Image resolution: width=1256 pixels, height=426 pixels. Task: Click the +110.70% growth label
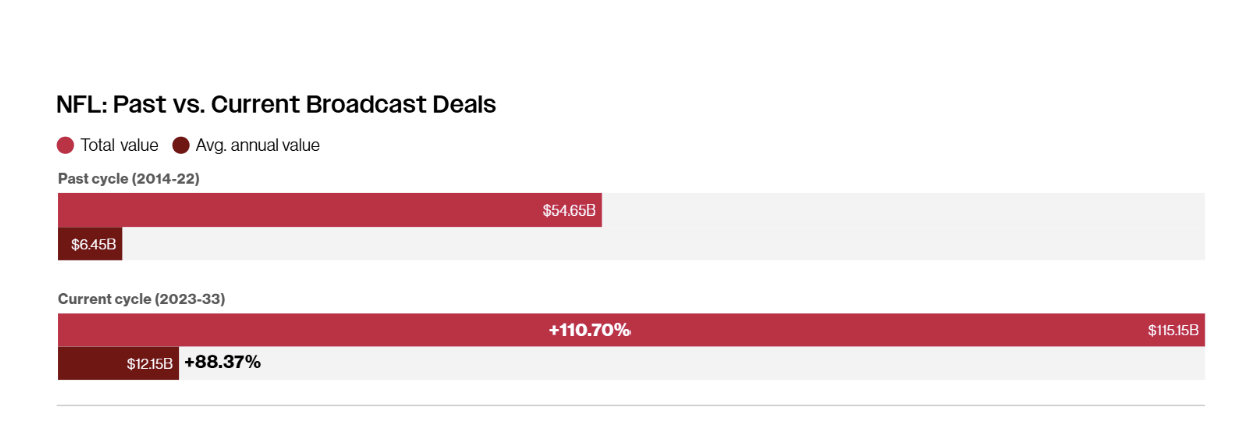tap(589, 330)
